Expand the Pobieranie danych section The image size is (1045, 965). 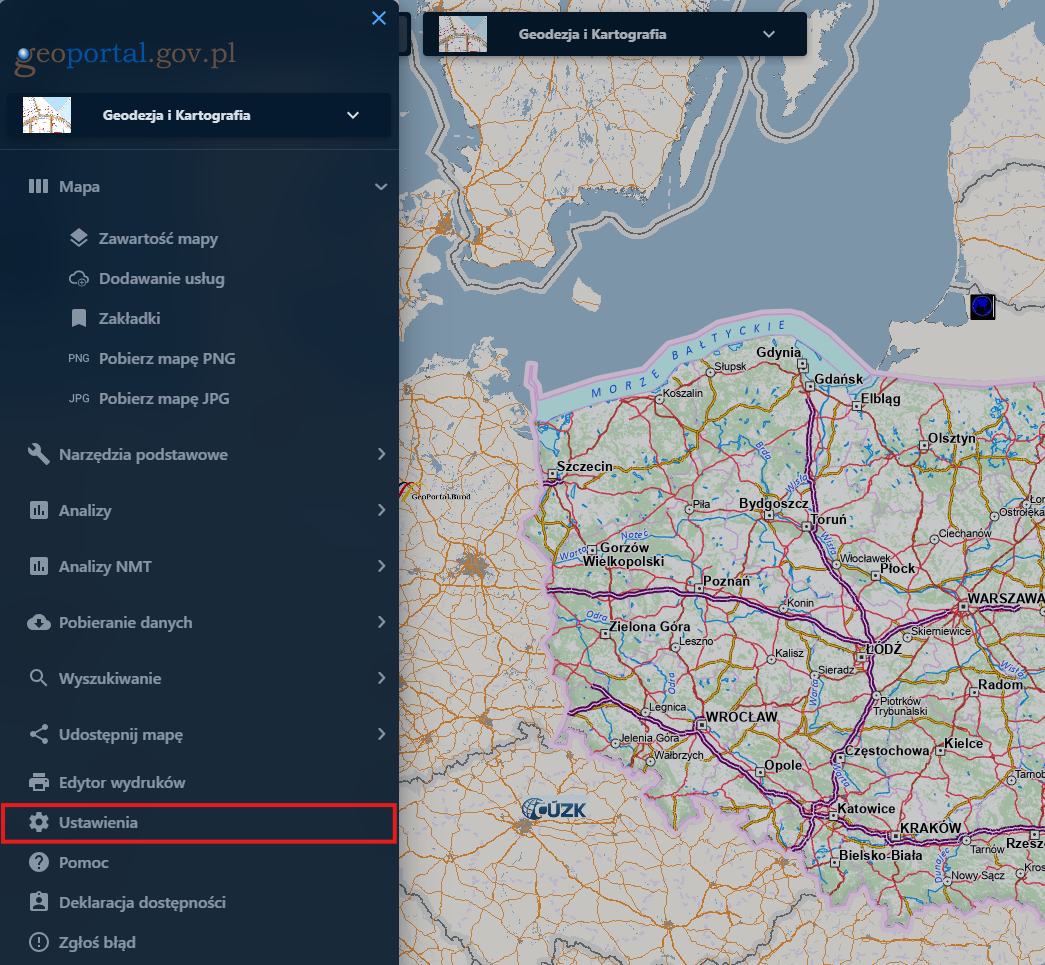pyautogui.click(x=381, y=623)
